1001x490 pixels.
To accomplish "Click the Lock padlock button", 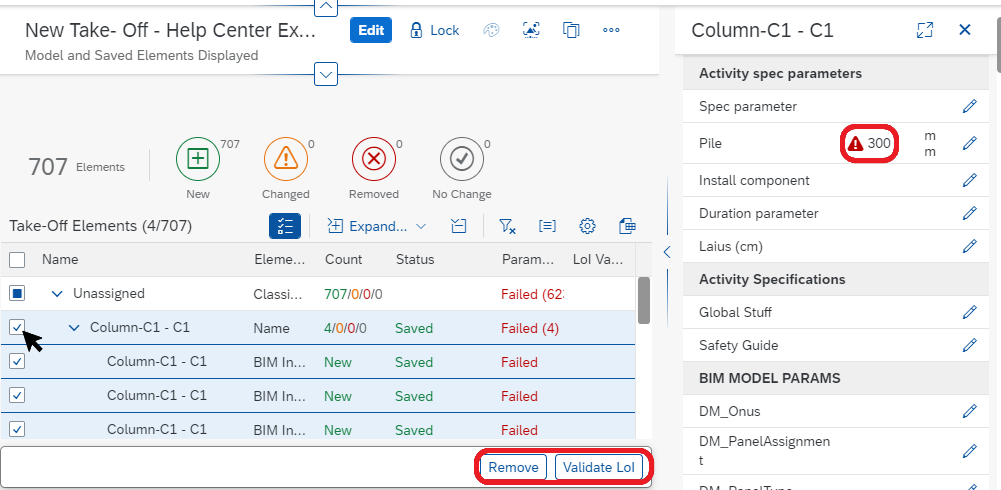I will click(435, 30).
